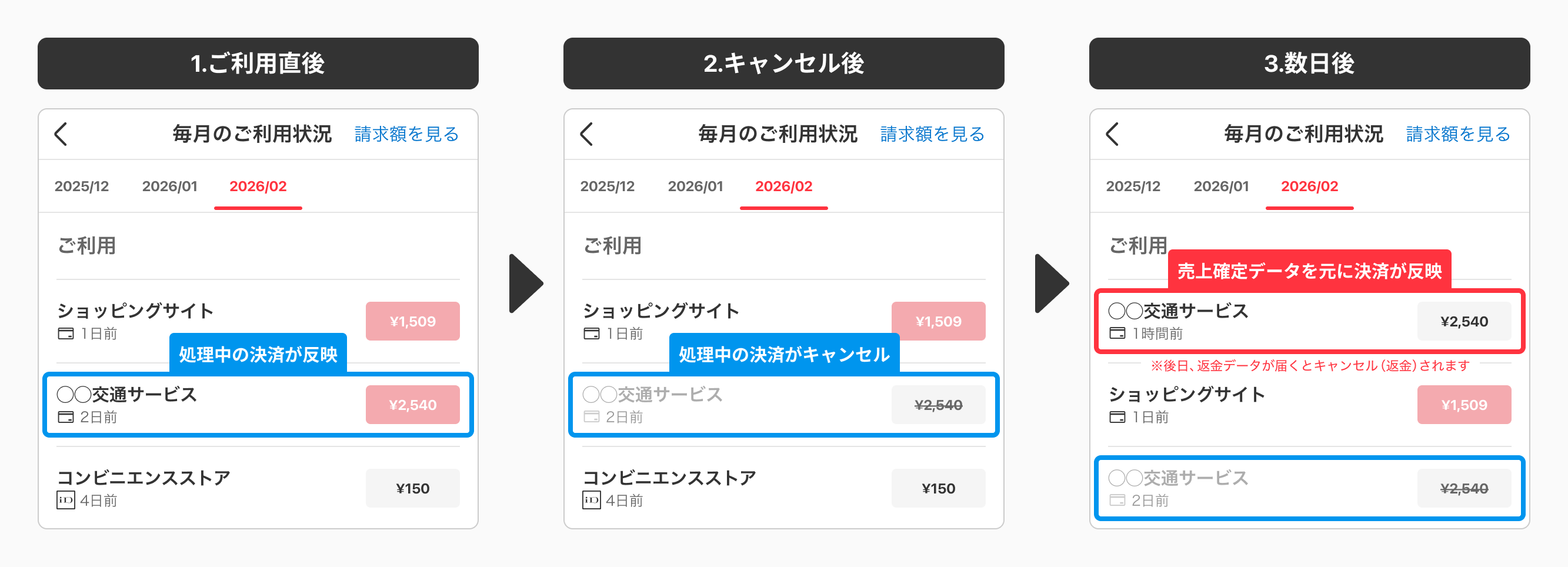Click the ¥150 badge for コンビニエンスストア
This screenshot has width=1568, height=567.
tap(413, 487)
